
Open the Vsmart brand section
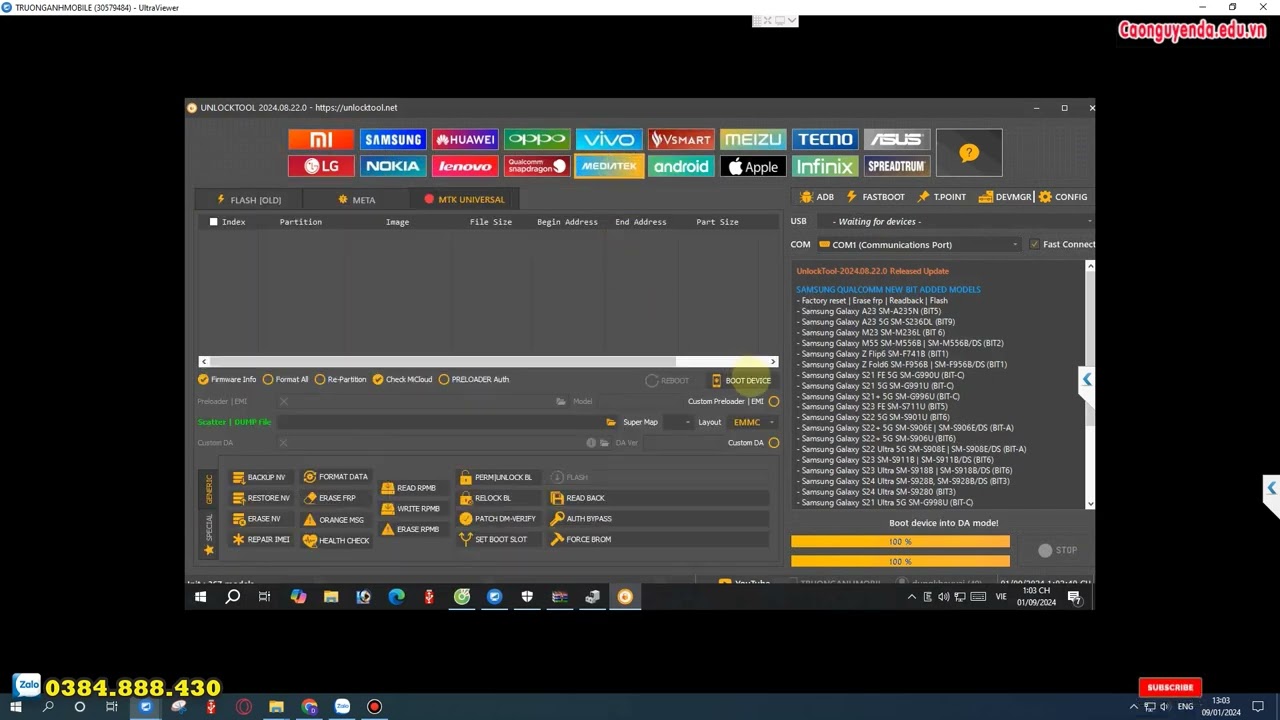tap(681, 140)
